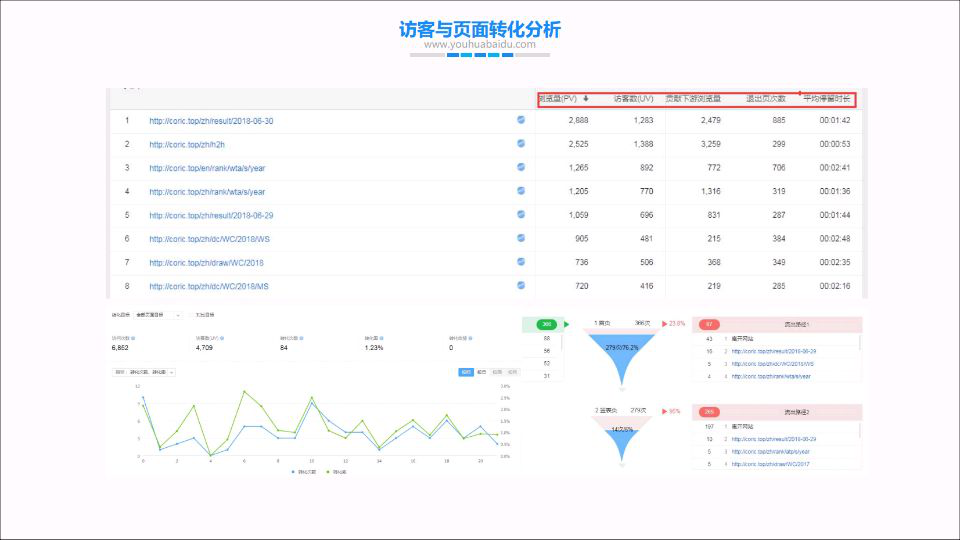The width and height of the screenshot is (960, 540).
Task: Open link coric.top/zh/result/2018-06-30
Action: coord(211,121)
